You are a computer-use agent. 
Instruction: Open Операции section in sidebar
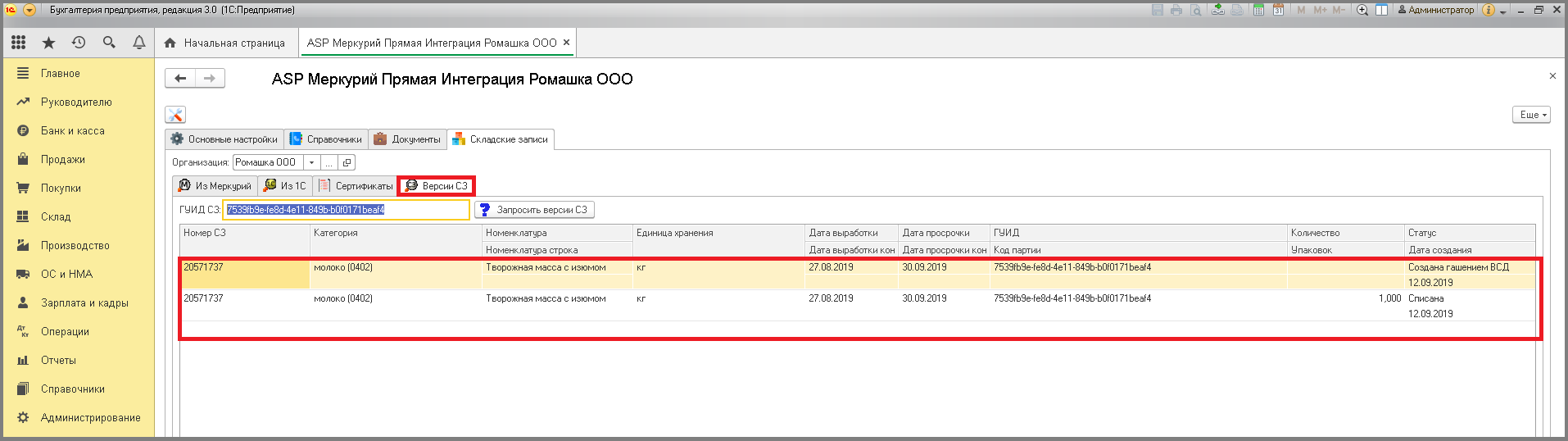79,331
